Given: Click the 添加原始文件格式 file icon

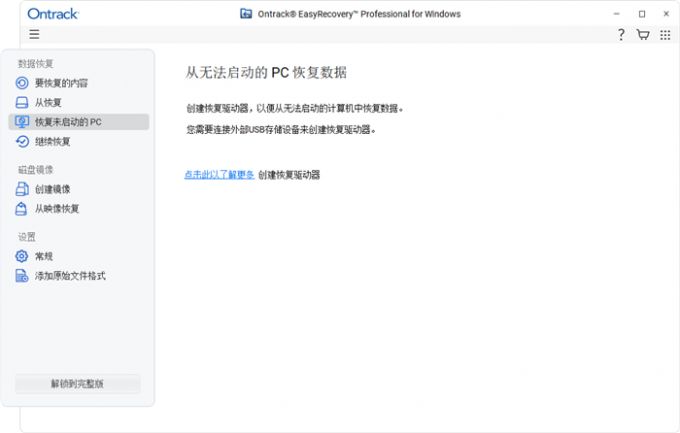Looking at the screenshot, I should [22, 276].
